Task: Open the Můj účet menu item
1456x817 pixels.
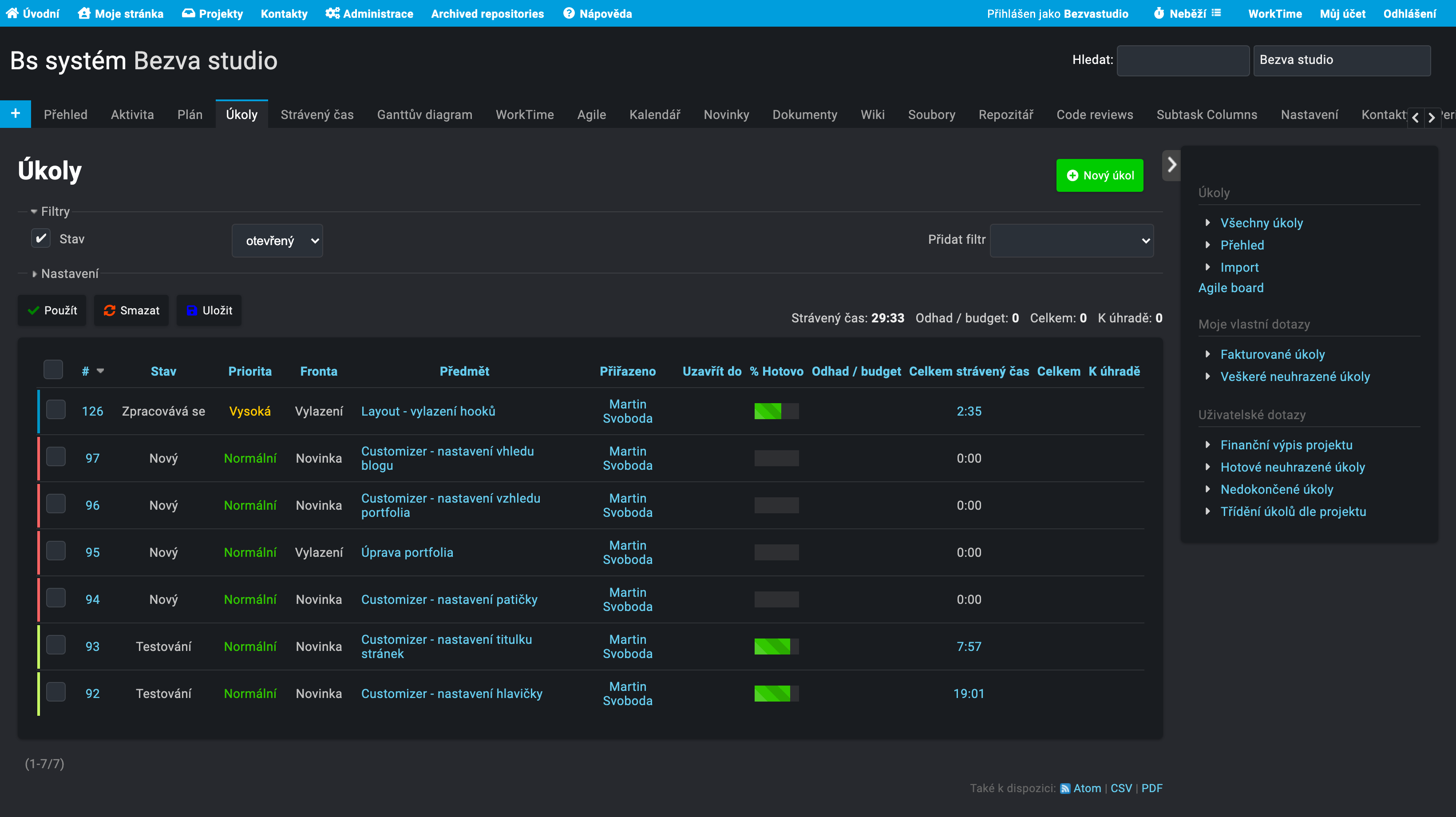Action: [x=1342, y=14]
